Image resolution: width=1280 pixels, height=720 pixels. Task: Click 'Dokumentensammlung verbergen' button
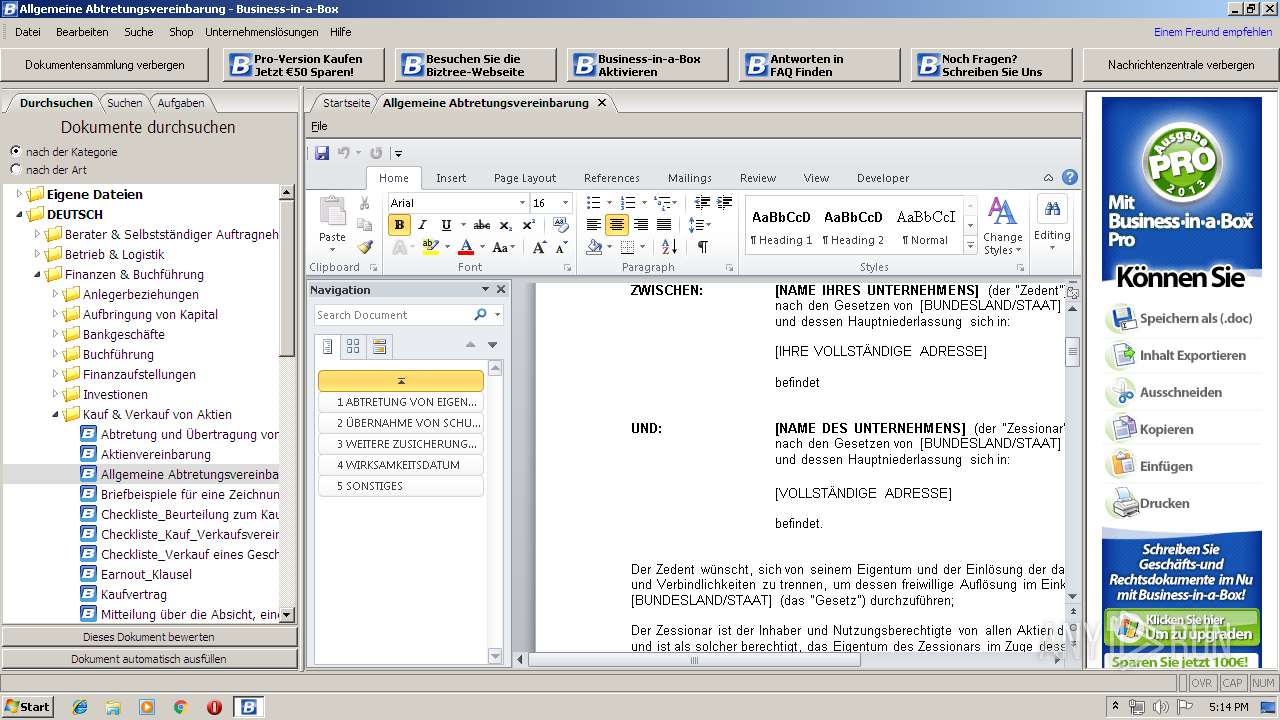[x=105, y=65]
